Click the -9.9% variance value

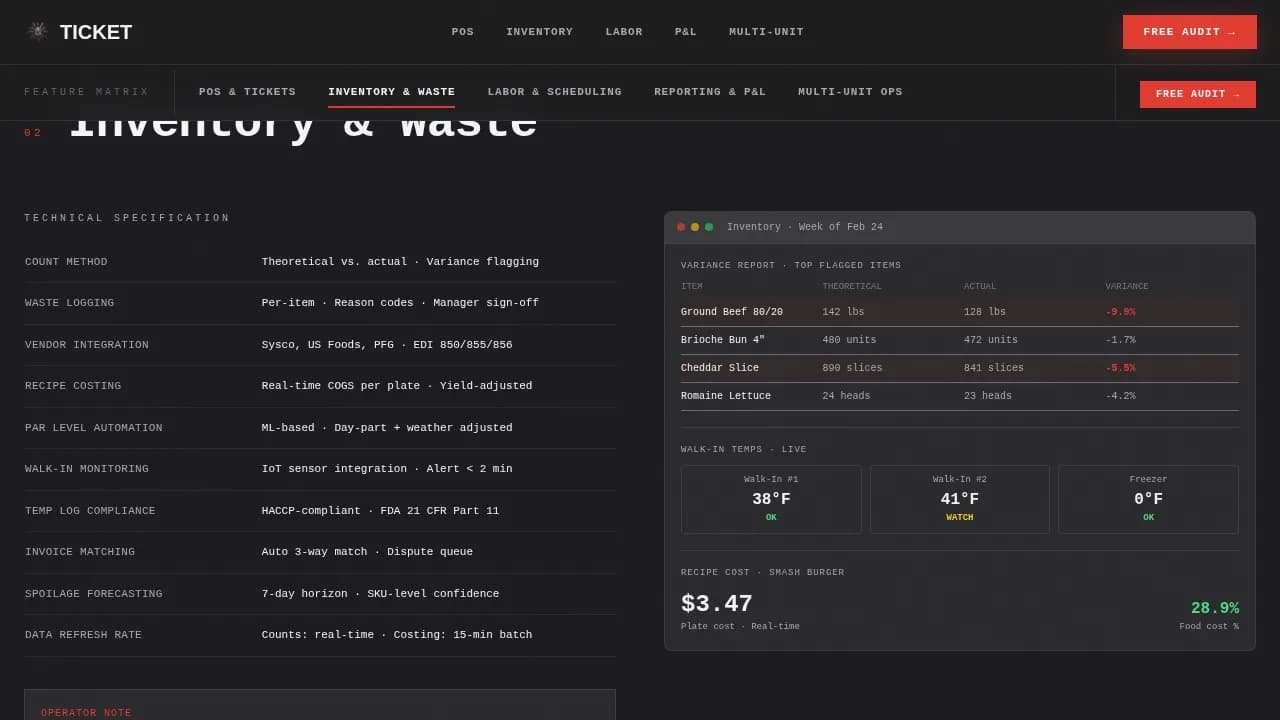click(1120, 312)
